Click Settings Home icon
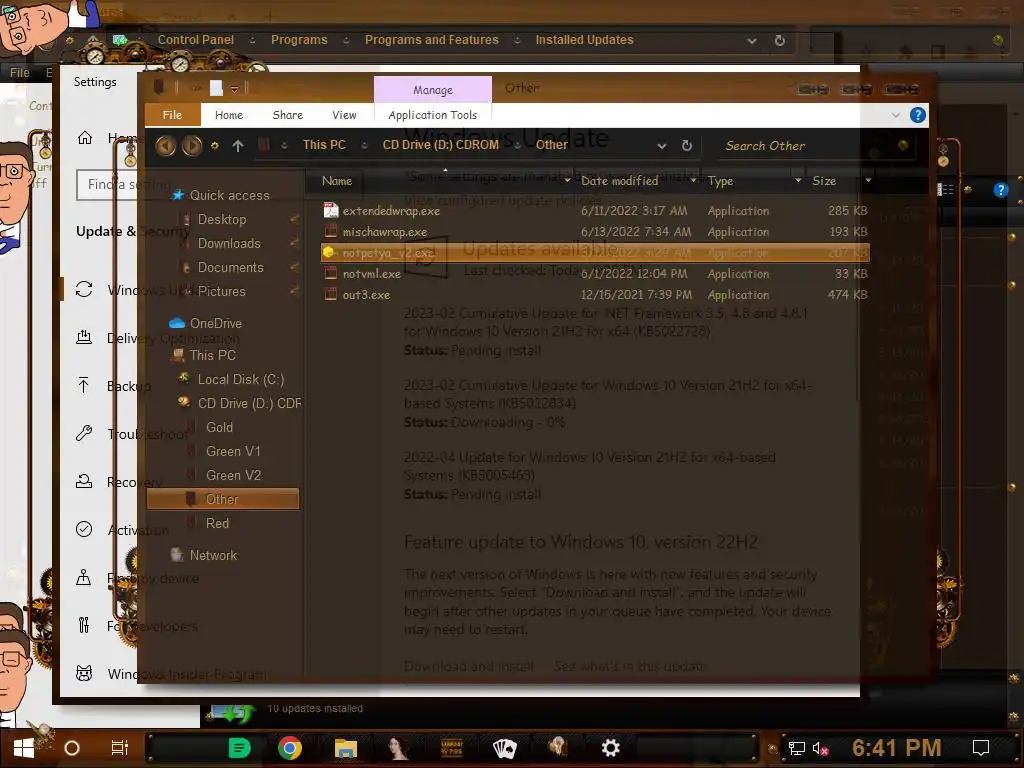 tap(85, 138)
